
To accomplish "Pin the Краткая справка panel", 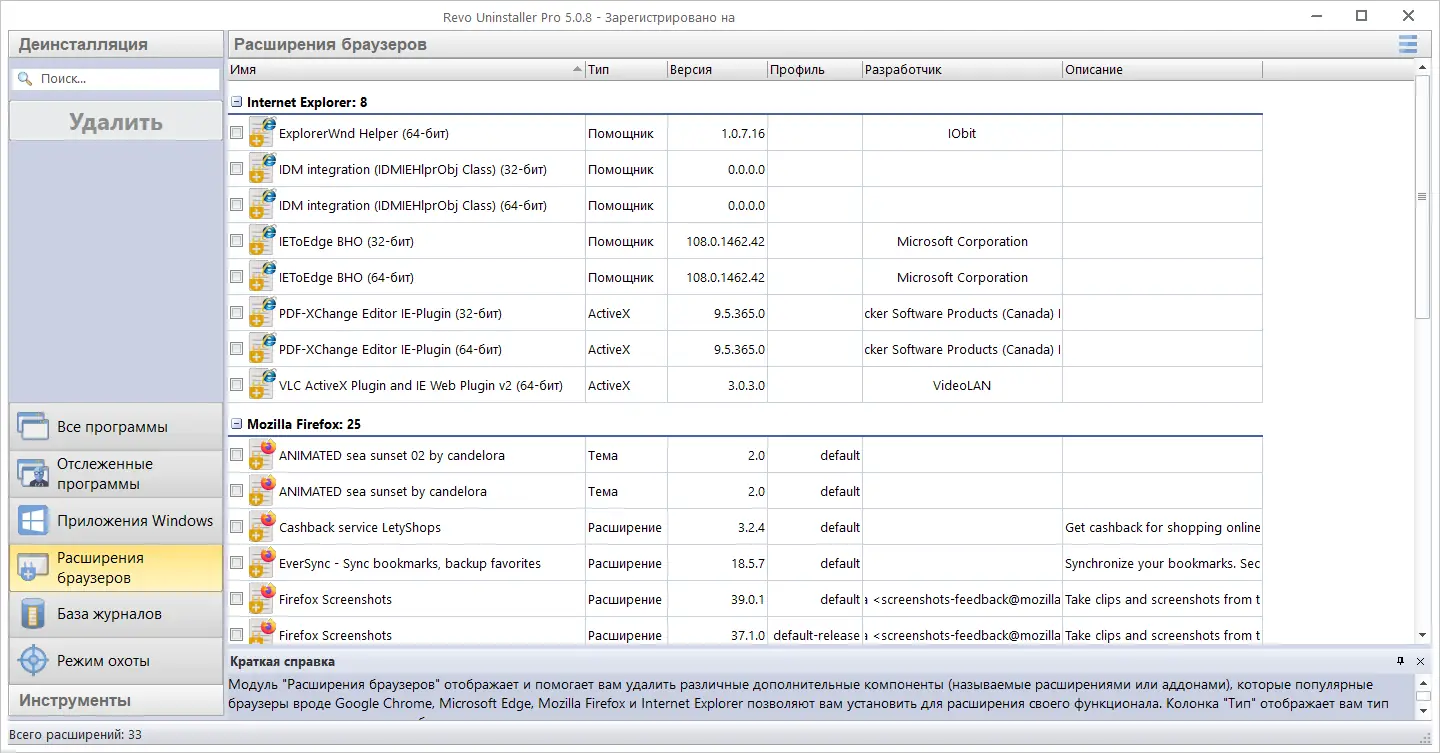I will click(x=1401, y=661).
